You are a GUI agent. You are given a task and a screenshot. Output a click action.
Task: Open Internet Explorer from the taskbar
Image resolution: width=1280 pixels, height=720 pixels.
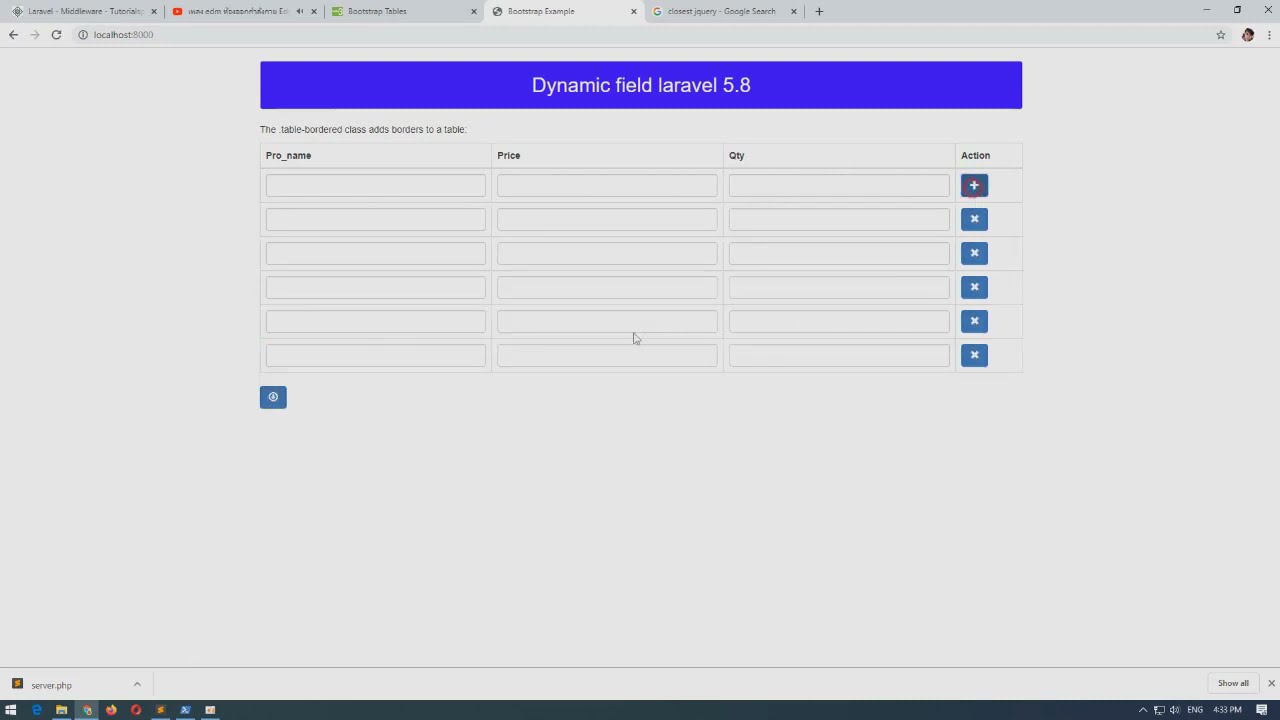(37, 710)
